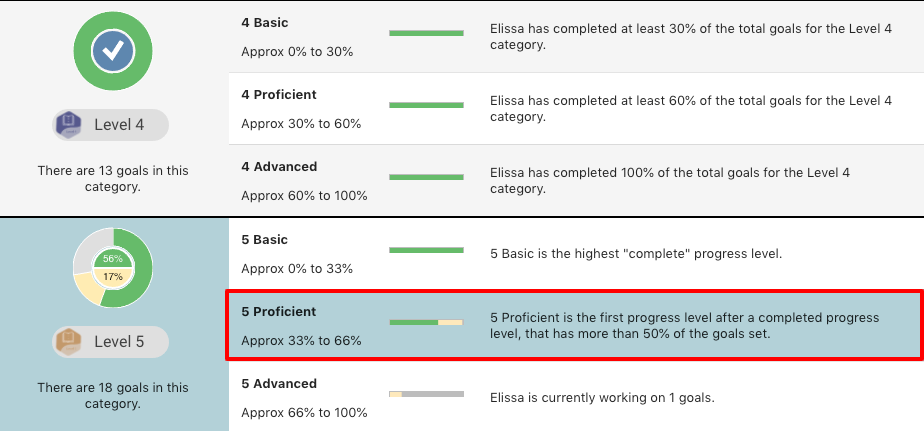The width and height of the screenshot is (924, 431).
Task: Click the orange Level 5 badge icon
Action: [71, 341]
